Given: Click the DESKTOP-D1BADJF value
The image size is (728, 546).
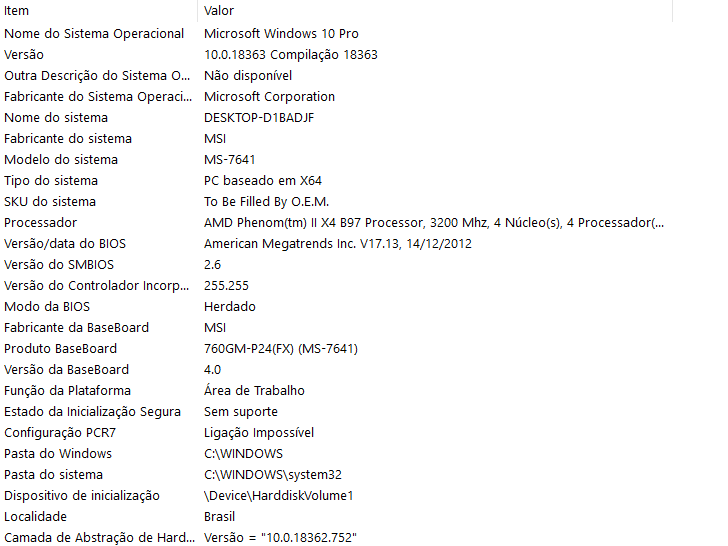Looking at the screenshot, I should pyautogui.click(x=259, y=117).
